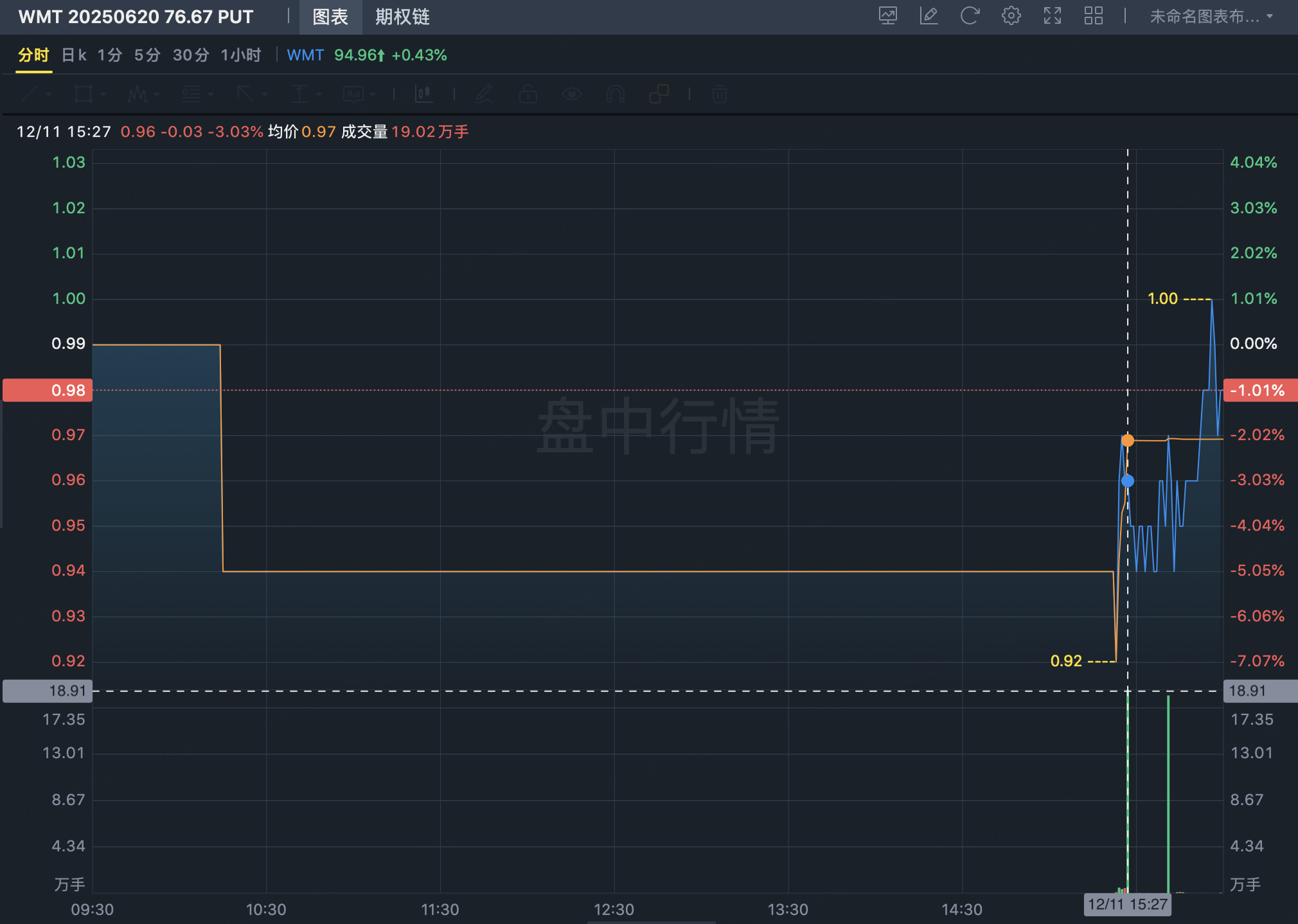The width and height of the screenshot is (1298, 924).
Task: Expand the line drawing tool dropdown arrow
Action: (x=49, y=95)
